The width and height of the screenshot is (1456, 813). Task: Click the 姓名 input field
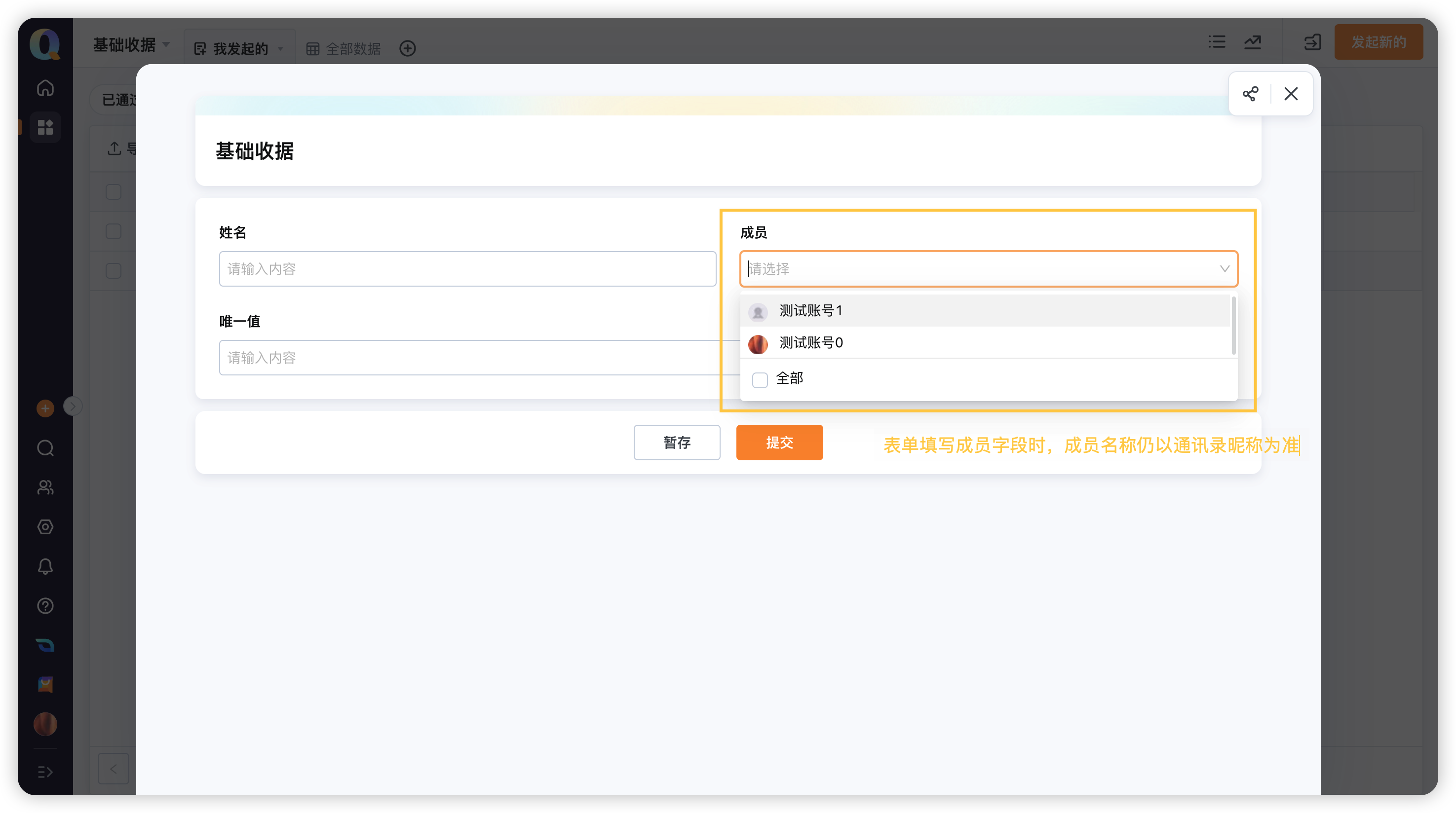[x=467, y=269]
